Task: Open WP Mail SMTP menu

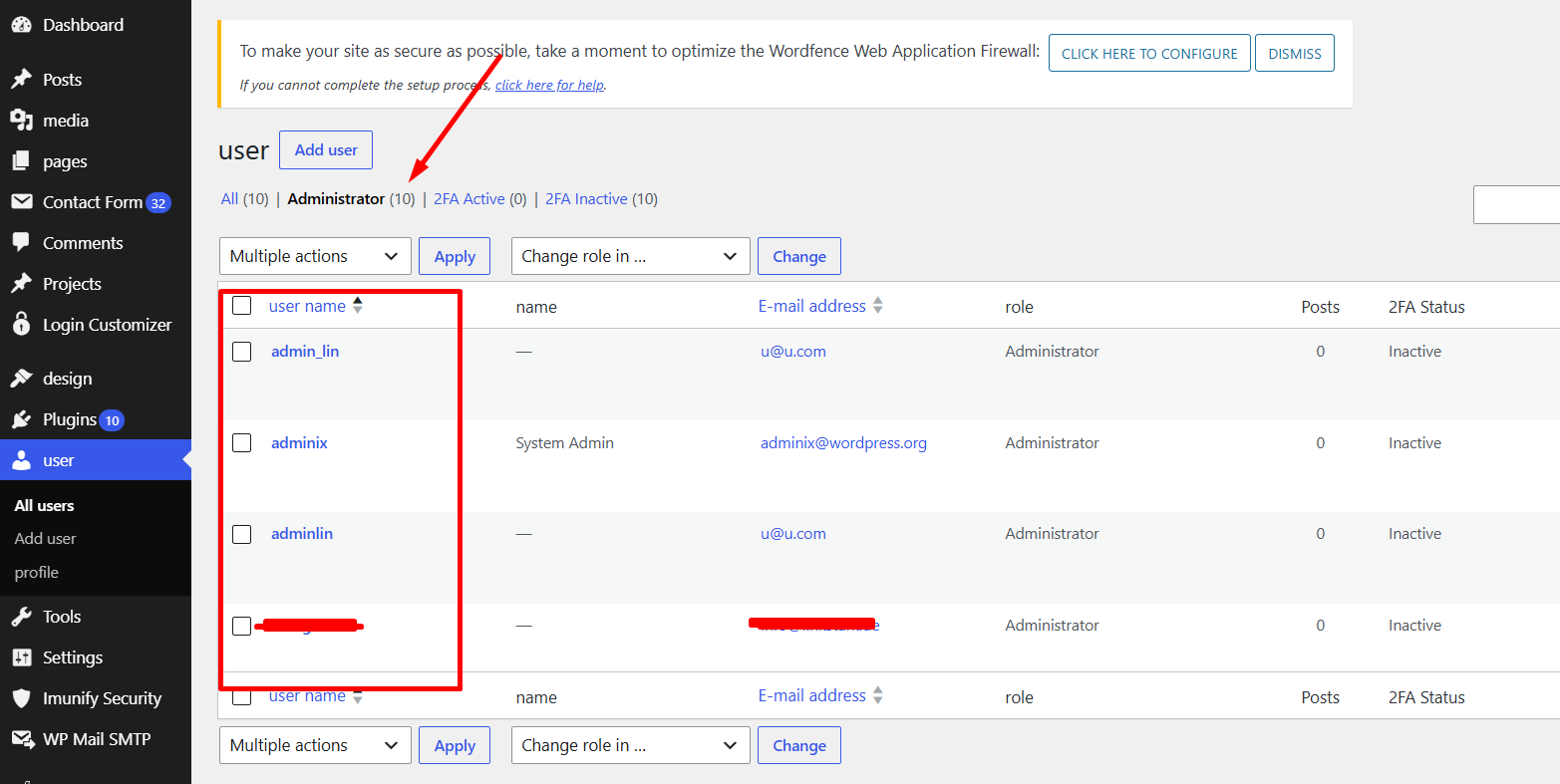Action: (96, 739)
